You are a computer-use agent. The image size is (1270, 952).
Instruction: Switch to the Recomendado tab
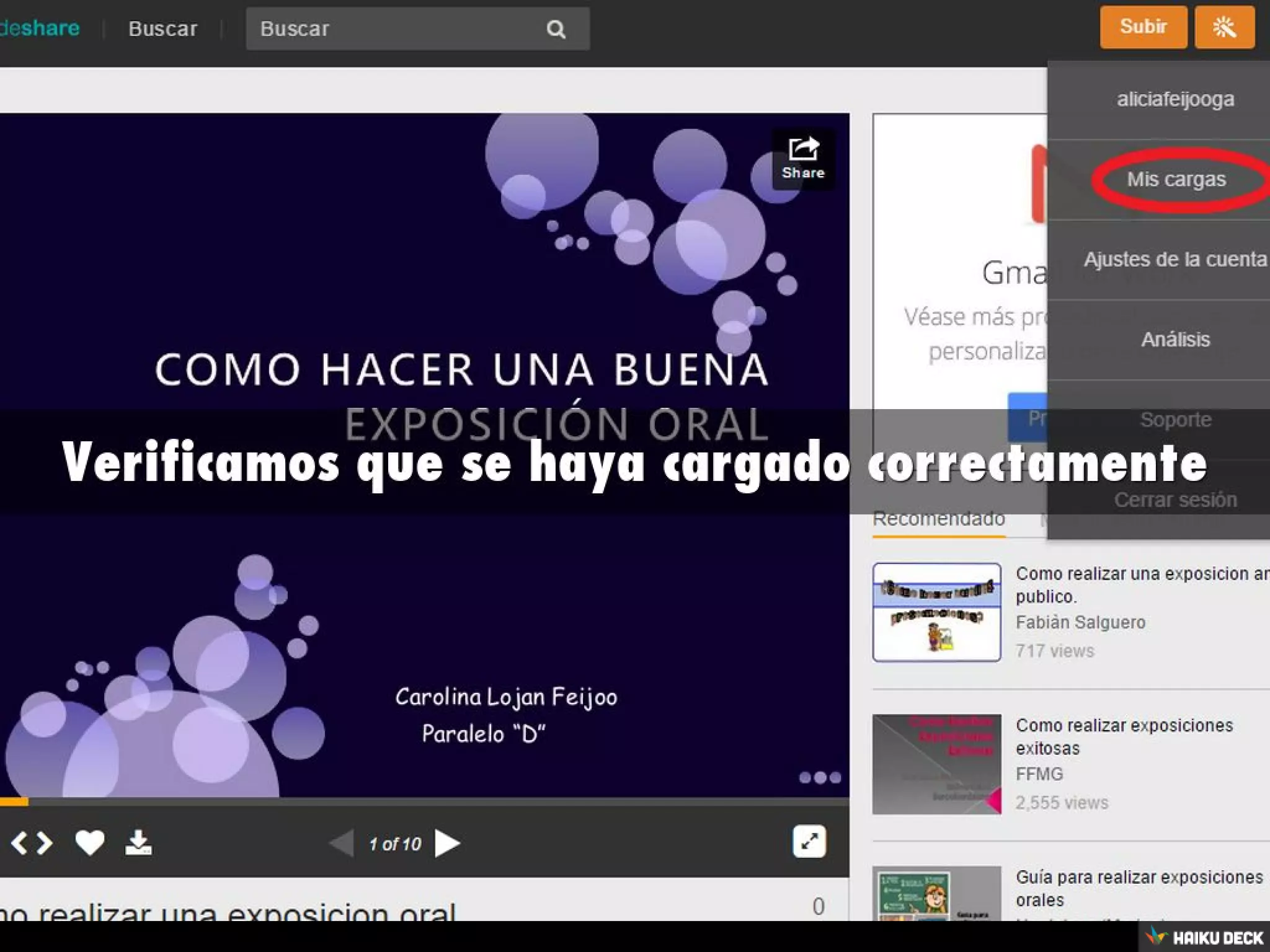pos(939,519)
